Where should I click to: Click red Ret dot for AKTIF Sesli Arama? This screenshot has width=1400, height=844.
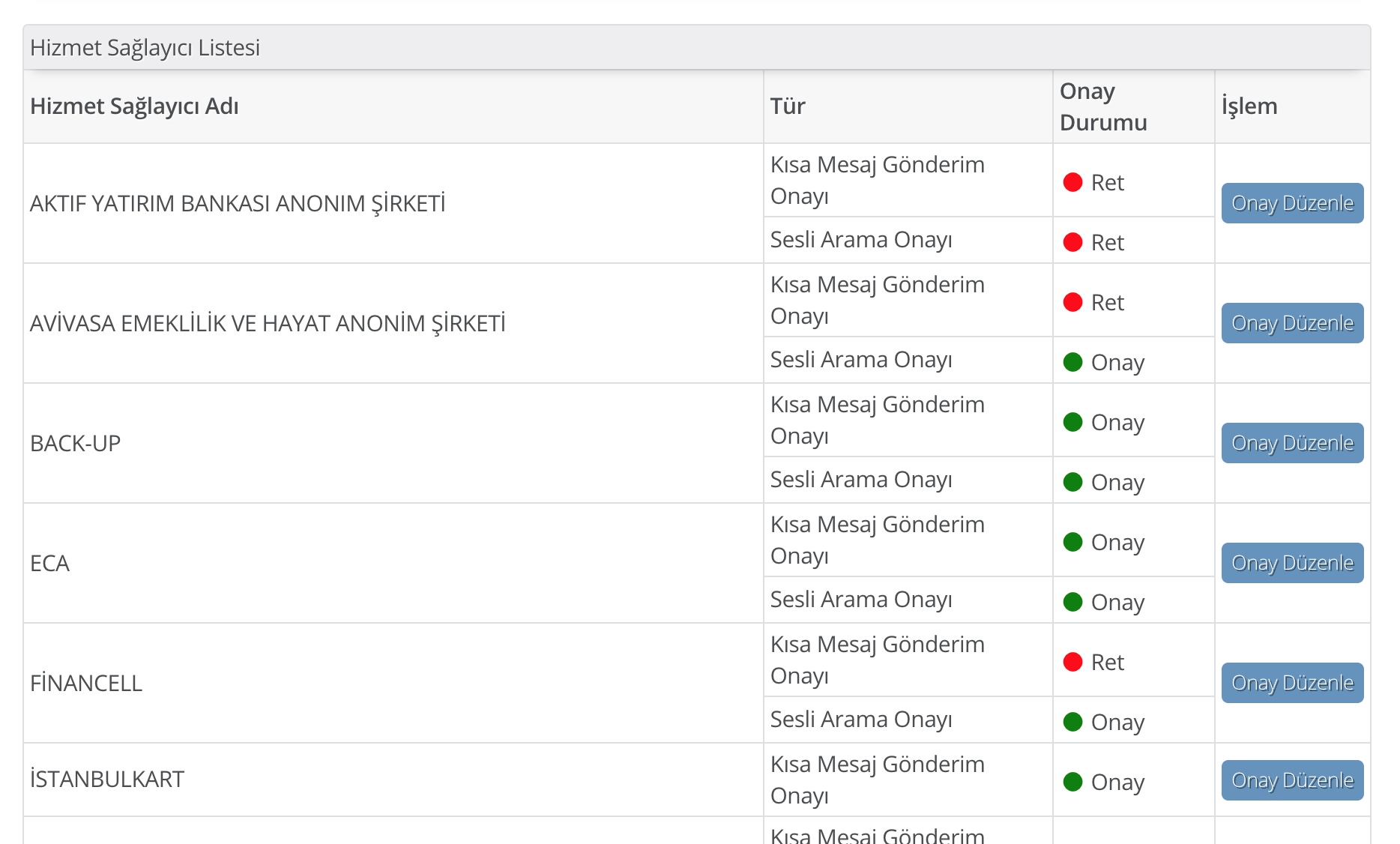coord(1072,242)
